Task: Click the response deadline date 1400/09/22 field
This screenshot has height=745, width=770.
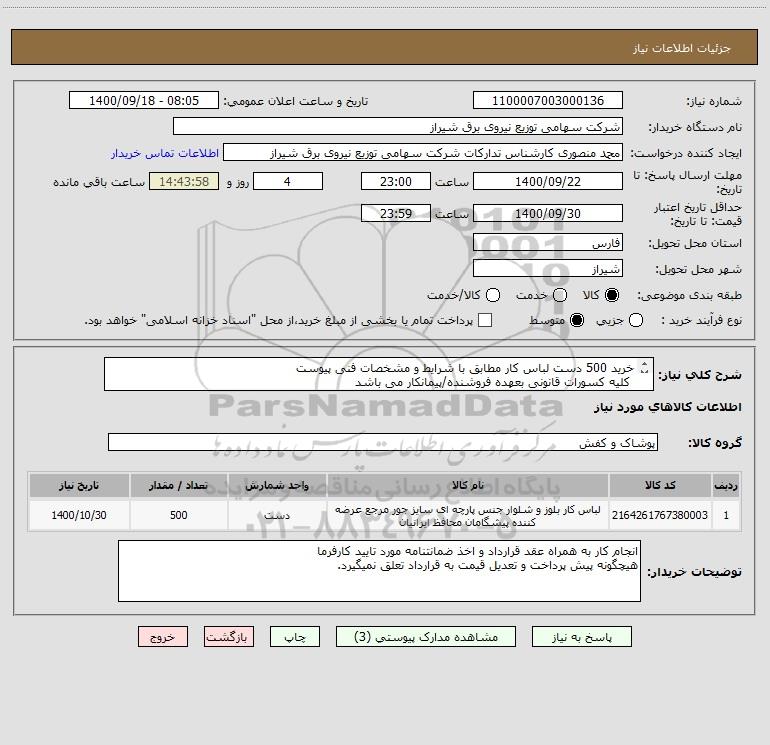Action: tap(548, 181)
